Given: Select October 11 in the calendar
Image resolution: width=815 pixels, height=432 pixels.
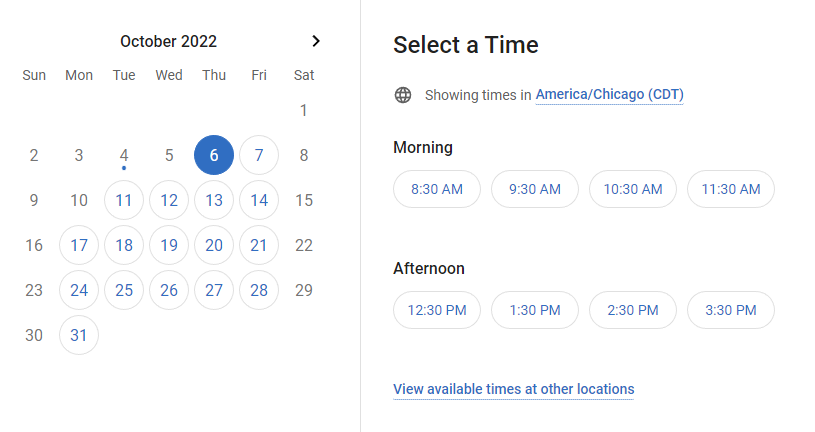Looking at the screenshot, I should [124, 200].
